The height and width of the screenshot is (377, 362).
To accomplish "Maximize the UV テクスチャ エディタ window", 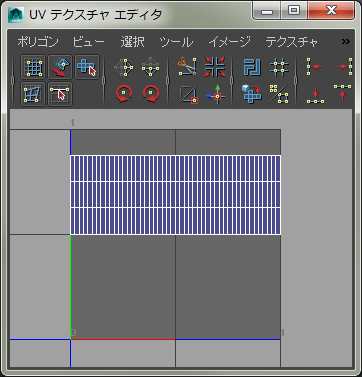I will tap(293, 11).
